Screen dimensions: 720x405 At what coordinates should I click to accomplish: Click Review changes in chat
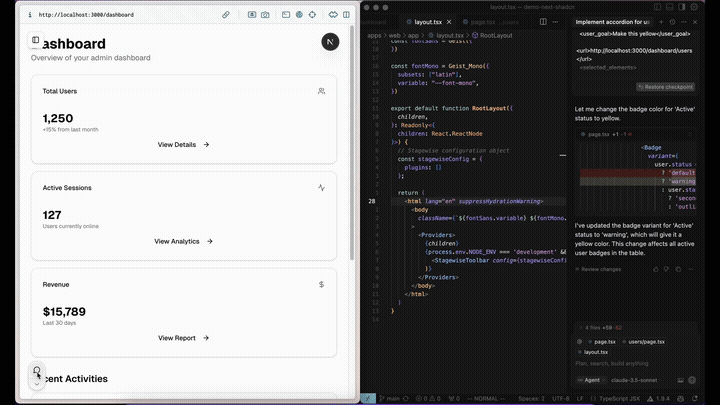coord(601,269)
